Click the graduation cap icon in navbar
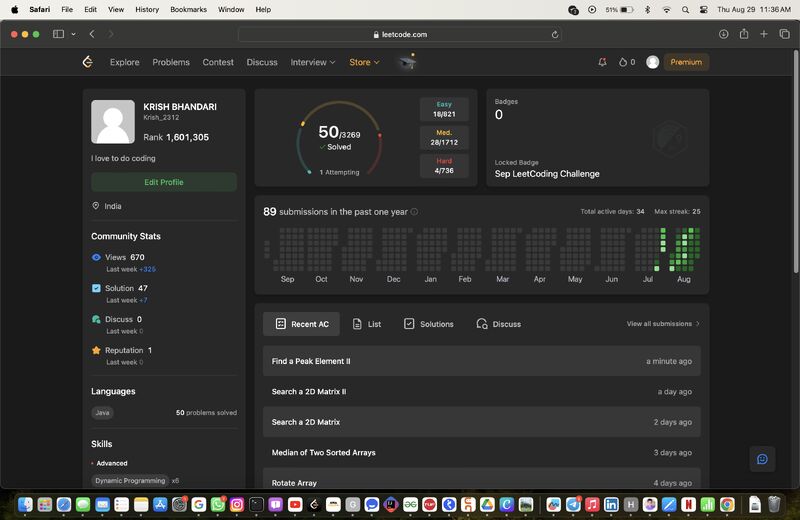Screen dimensions: 800x520 [408, 62]
